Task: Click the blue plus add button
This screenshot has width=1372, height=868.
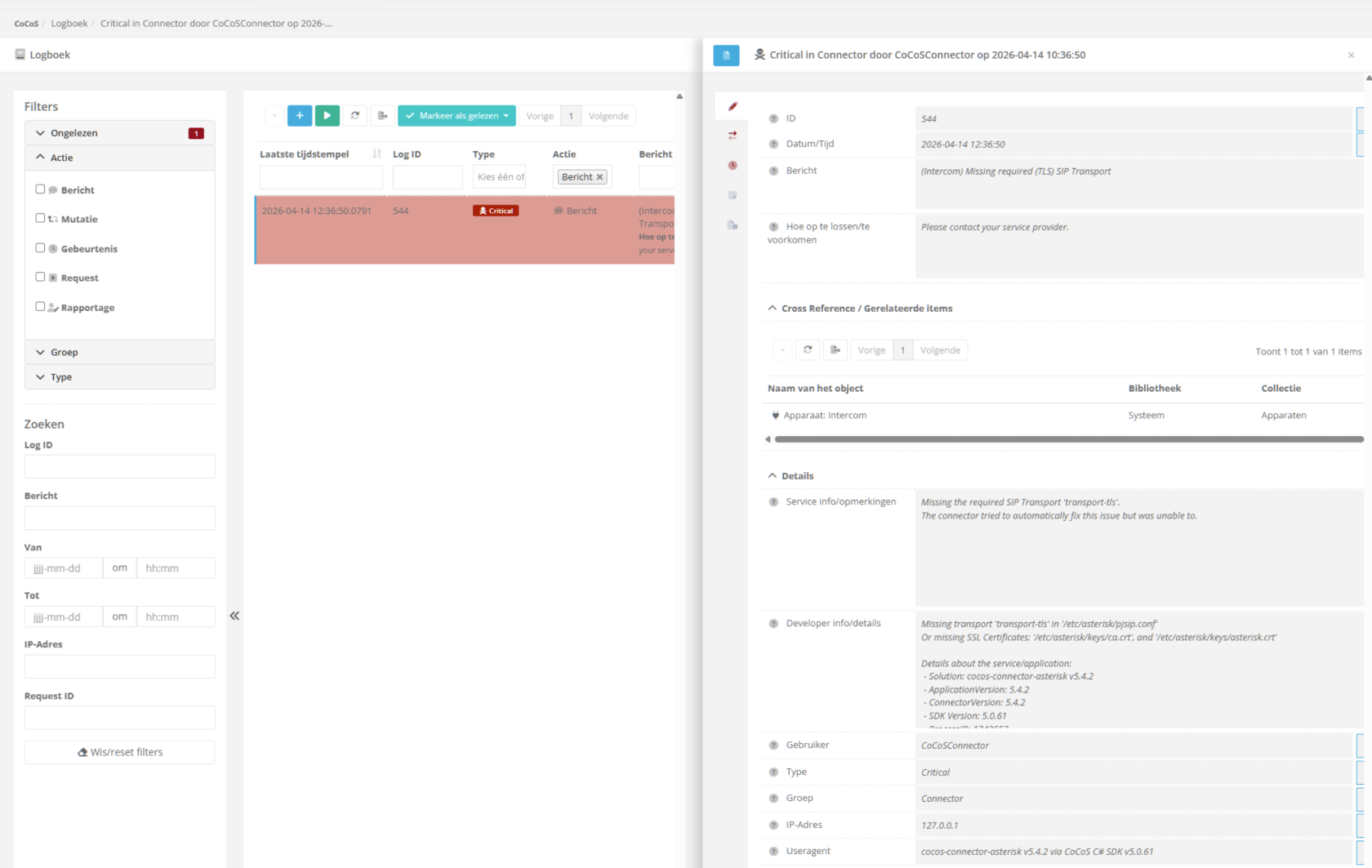Action: (x=300, y=116)
